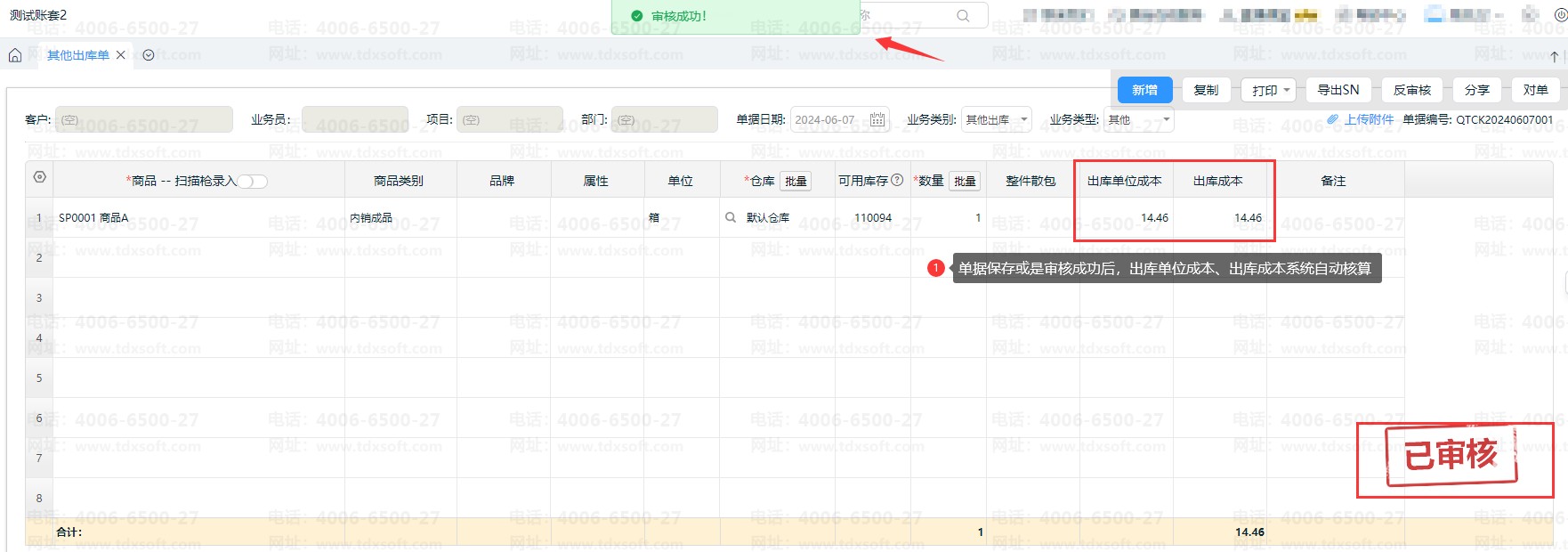Go to the home page icon
The width and height of the screenshot is (1568, 552).
[x=15, y=55]
